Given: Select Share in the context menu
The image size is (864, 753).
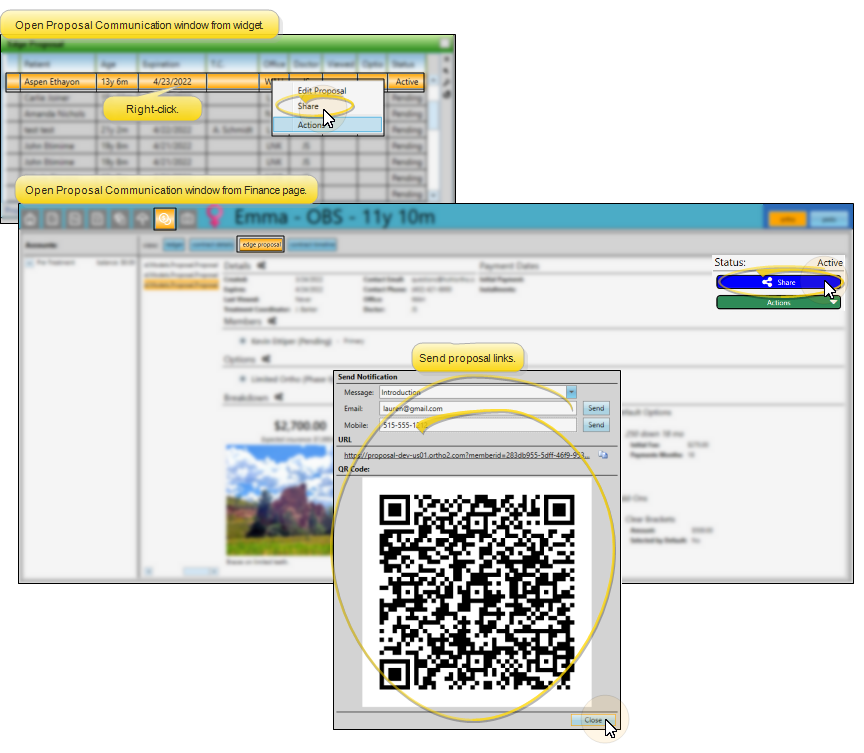Looking at the screenshot, I should click(308, 106).
